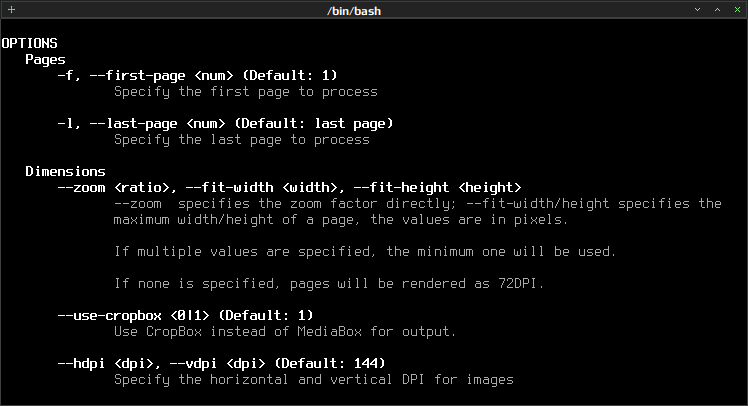This screenshot has height=406, width=748.
Task: Click the green plus new-tab icon
Action: [x=11, y=10]
